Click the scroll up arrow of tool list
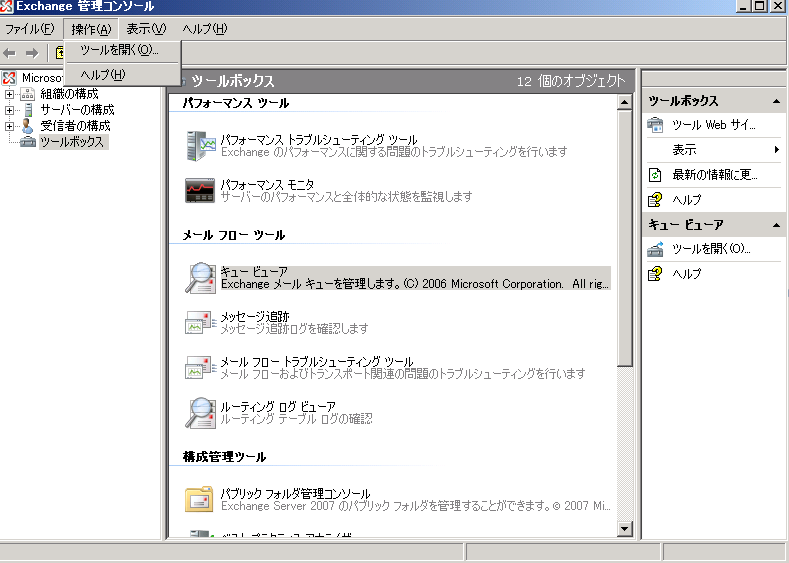The image size is (789, 563). point(624,102)
